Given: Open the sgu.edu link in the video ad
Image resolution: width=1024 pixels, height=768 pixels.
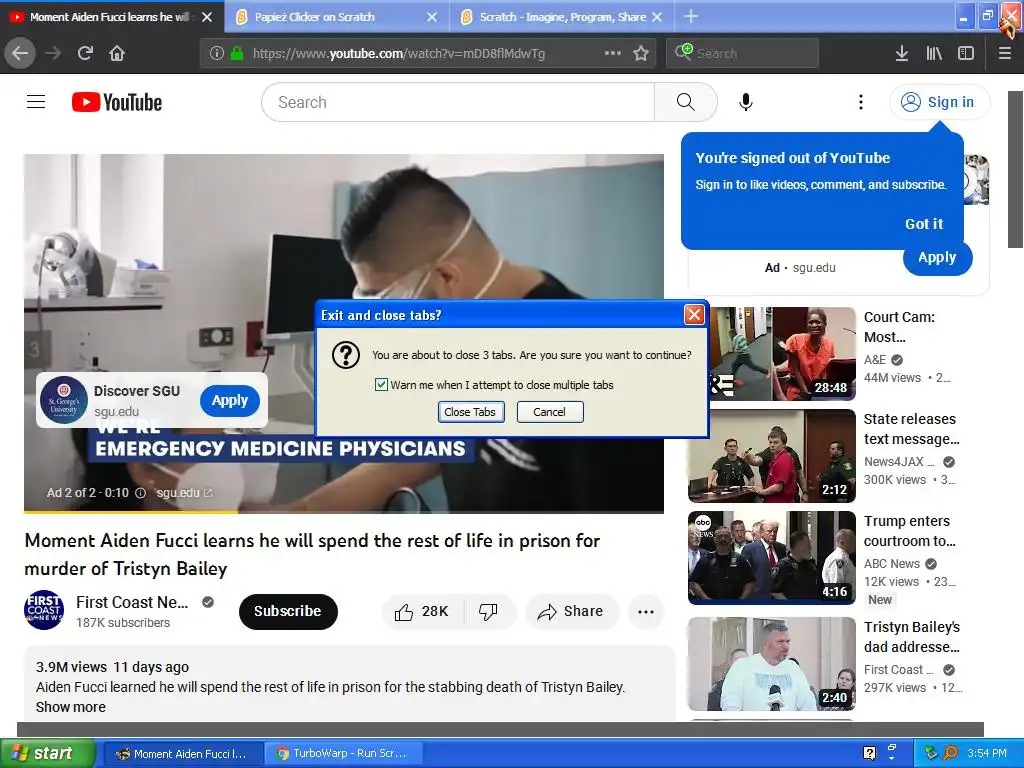Looking at the screenshot, I should point(184,493).
